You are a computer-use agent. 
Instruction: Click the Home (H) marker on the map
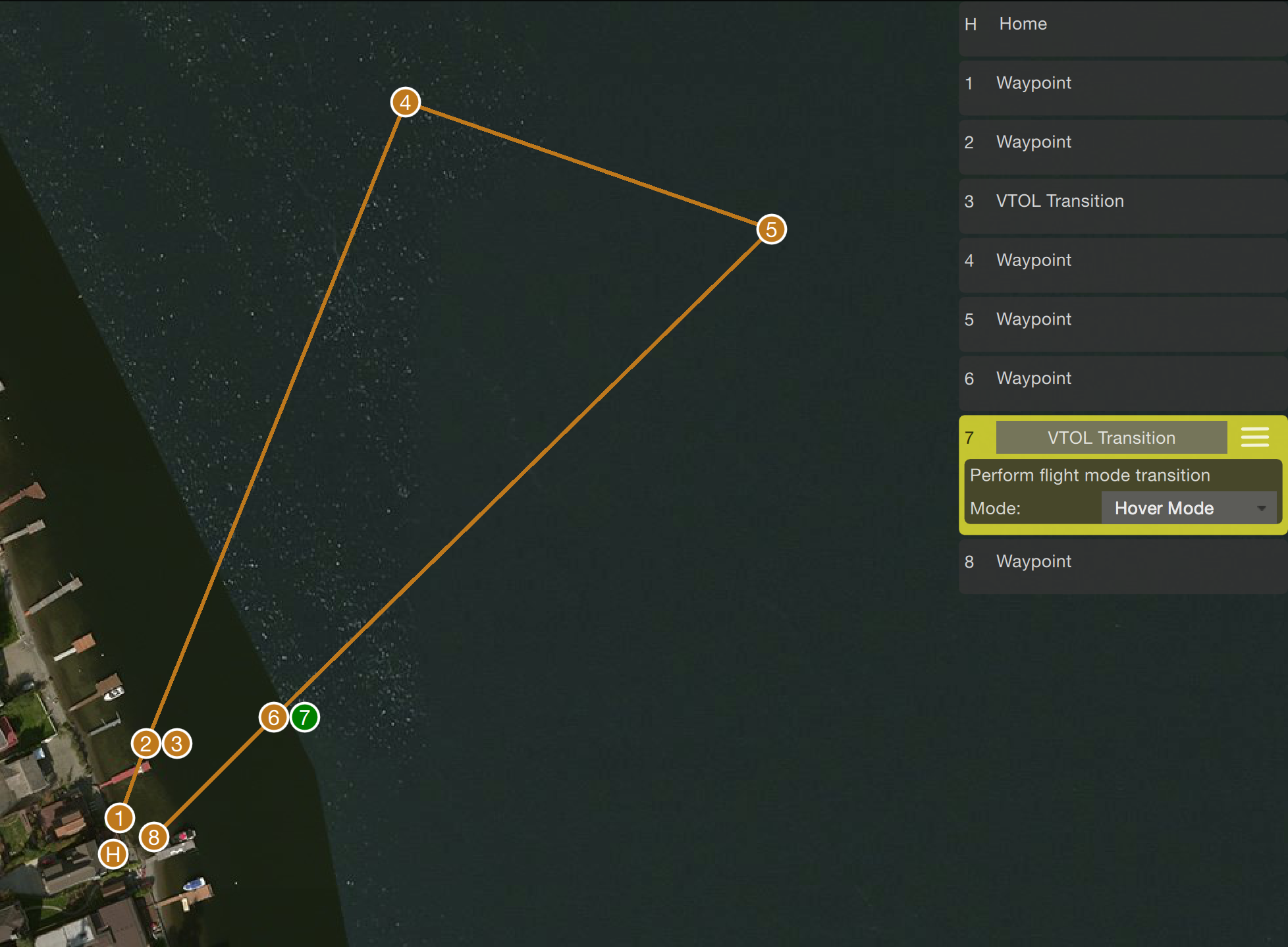(x=114, y=855)
